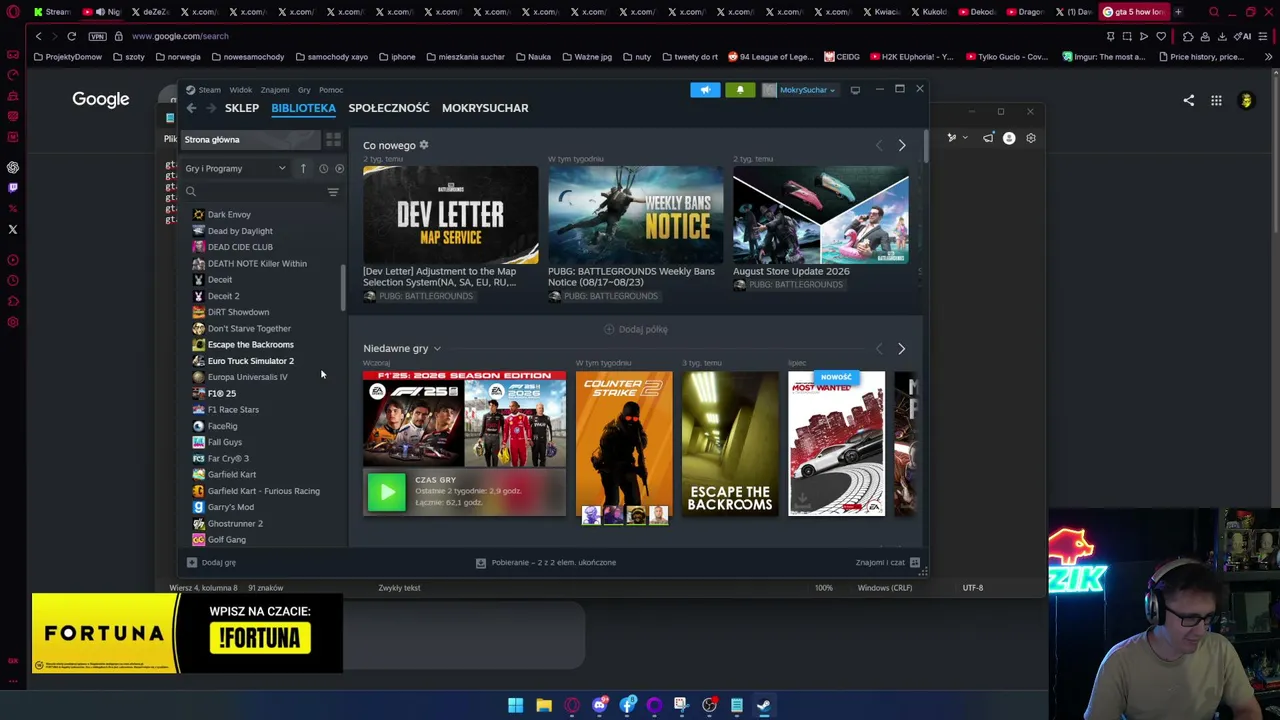The width and height of the screenshot is (1280, 720).
Task: Open Google apps grid icon
Action: [1216, 100]
